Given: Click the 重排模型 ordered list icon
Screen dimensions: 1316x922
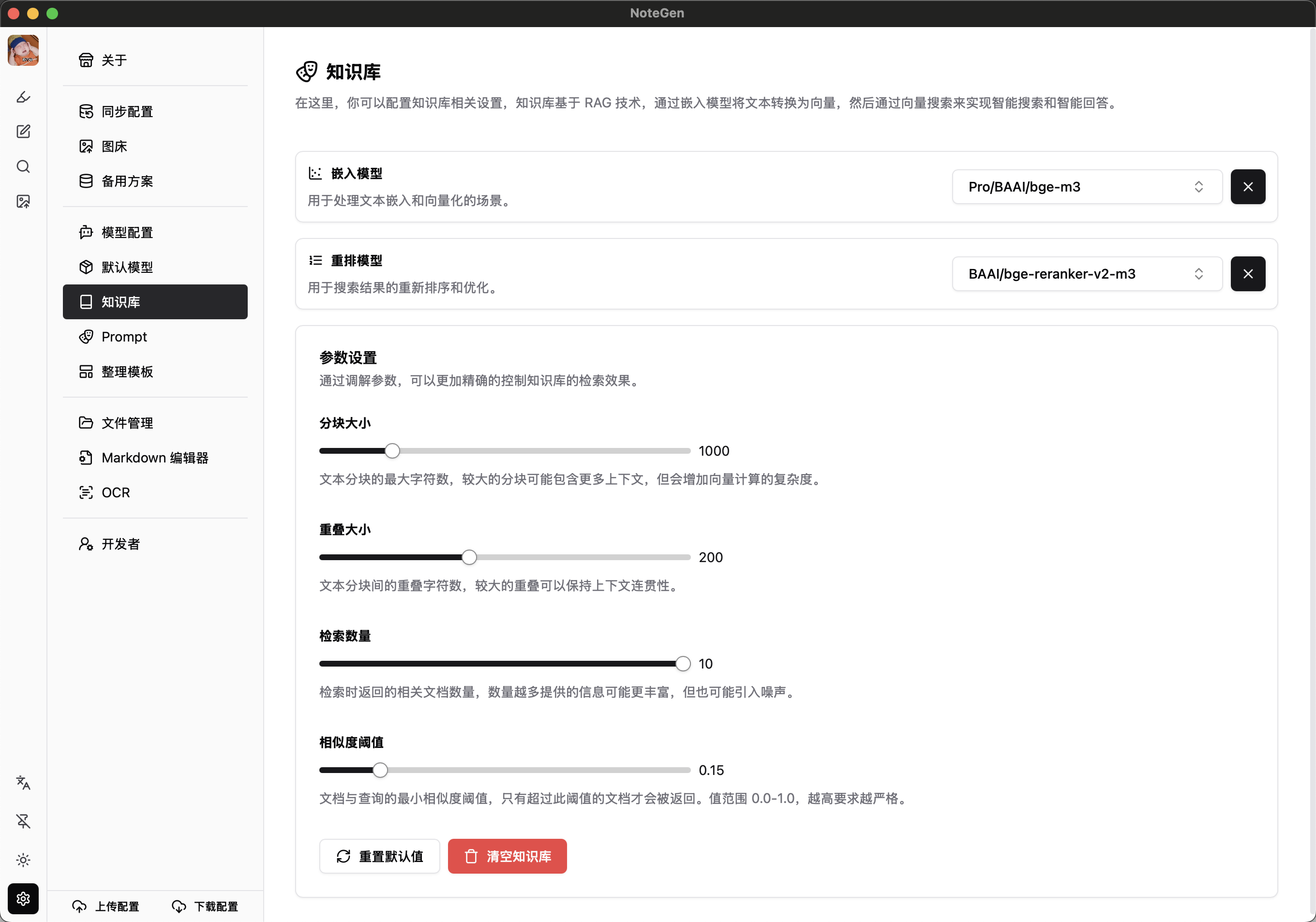Looking at the screenshot, I should tap(315, 260).
